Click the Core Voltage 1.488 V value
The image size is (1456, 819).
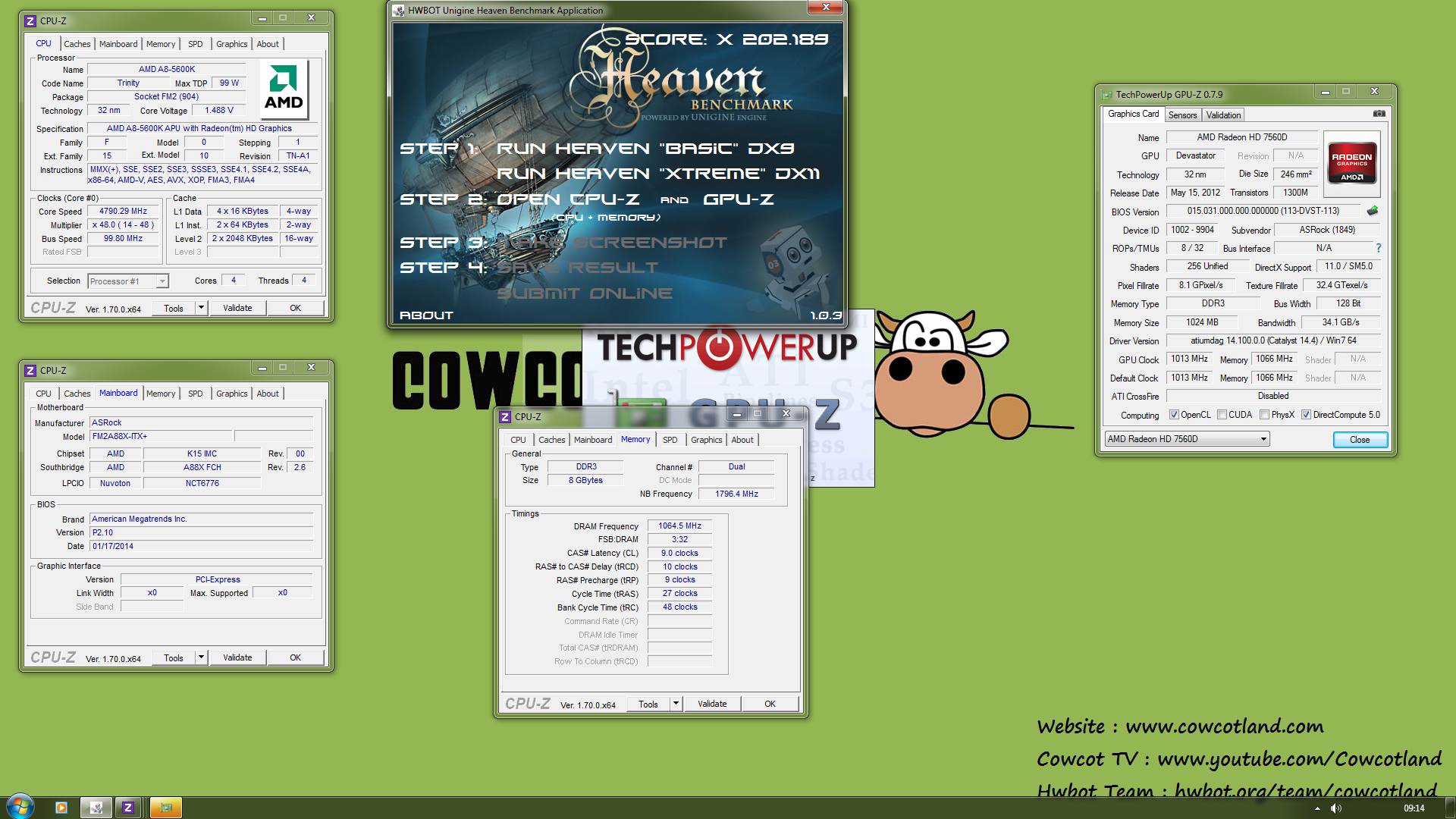click(219, 110)
